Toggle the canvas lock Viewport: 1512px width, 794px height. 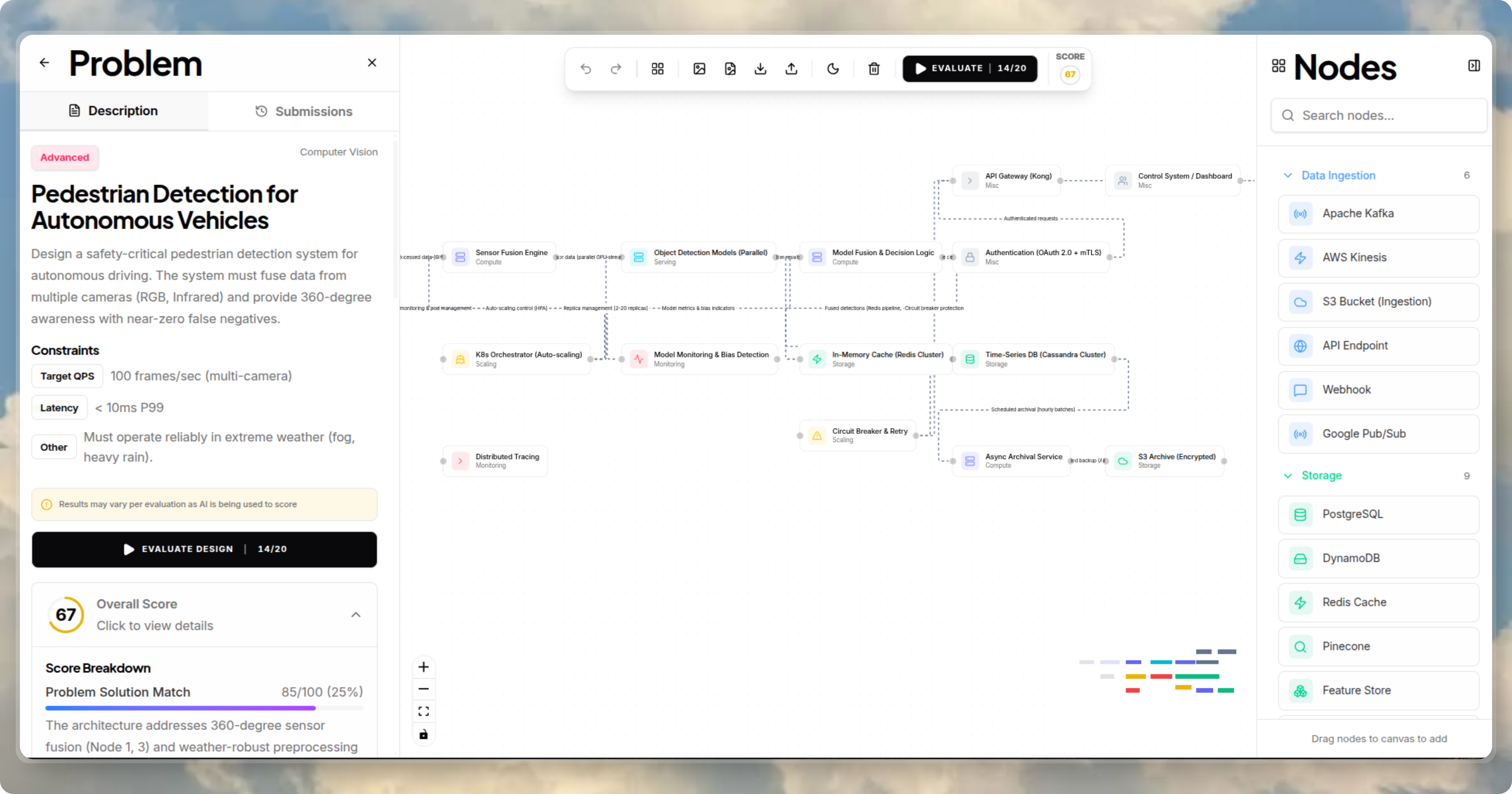tap(424, 734)
